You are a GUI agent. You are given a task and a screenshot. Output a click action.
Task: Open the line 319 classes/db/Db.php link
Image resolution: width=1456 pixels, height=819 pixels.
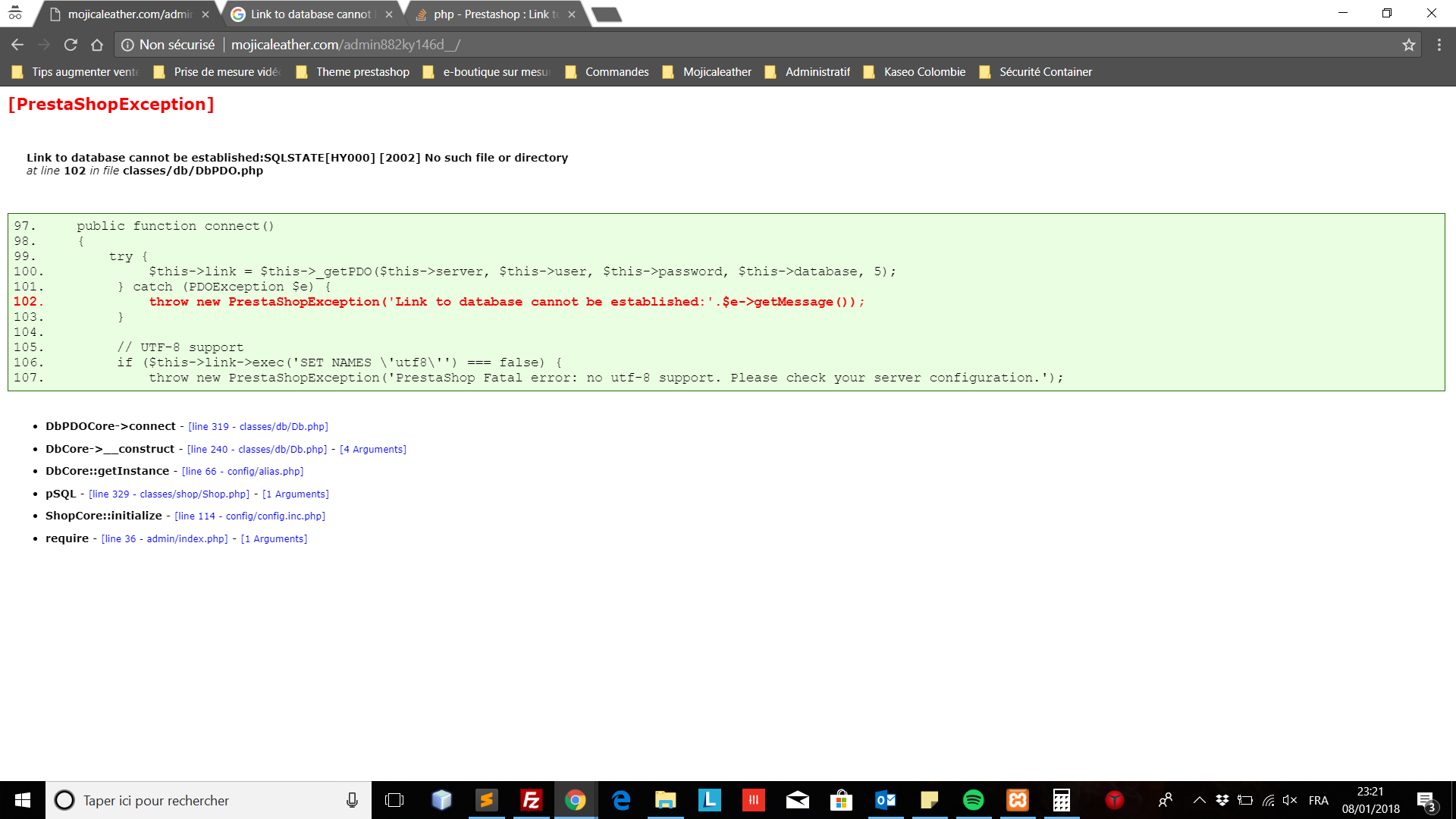(258, 427)
